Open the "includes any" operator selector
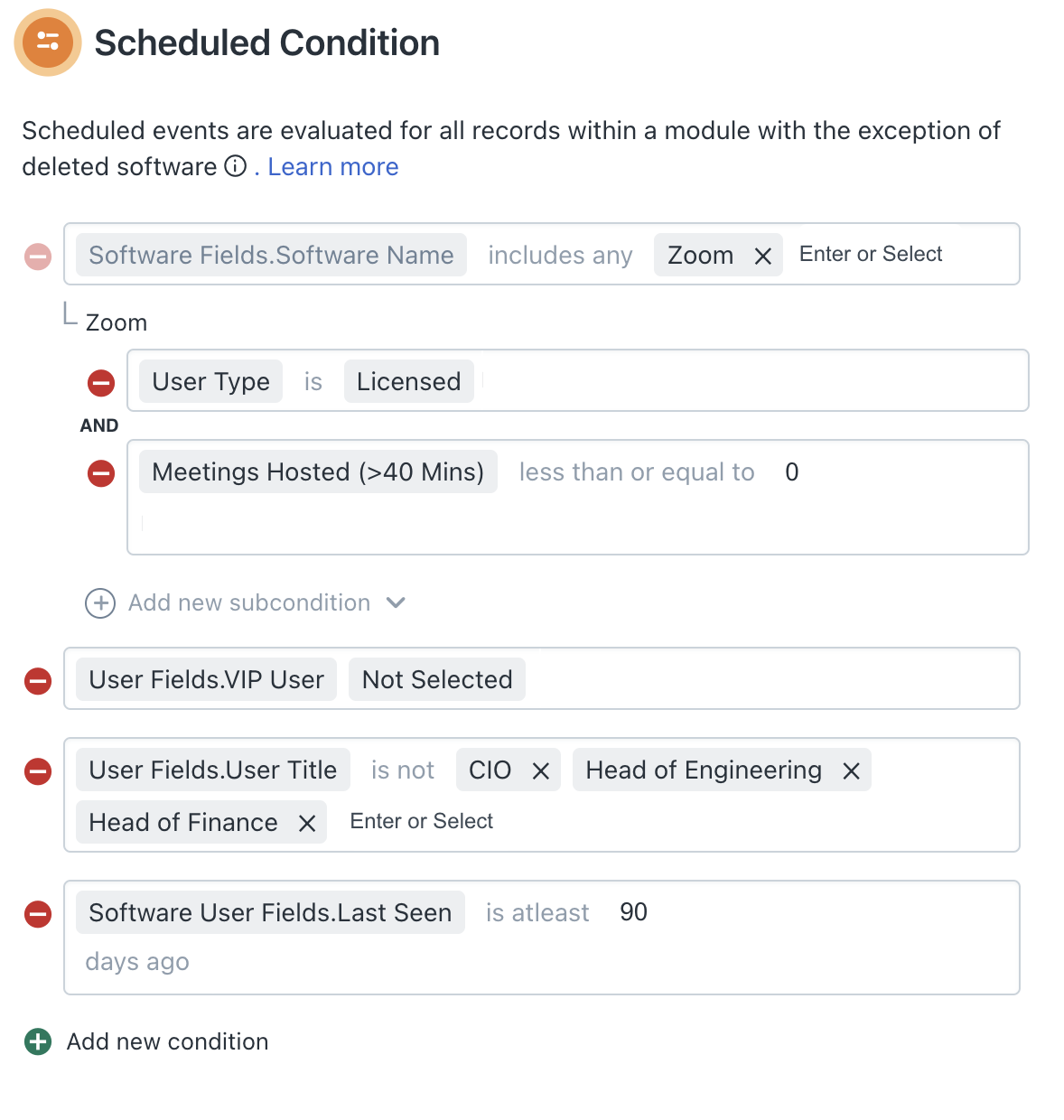Viewport: 1064px width, 1120px height. pyautogui.click(x=560, y=256)
